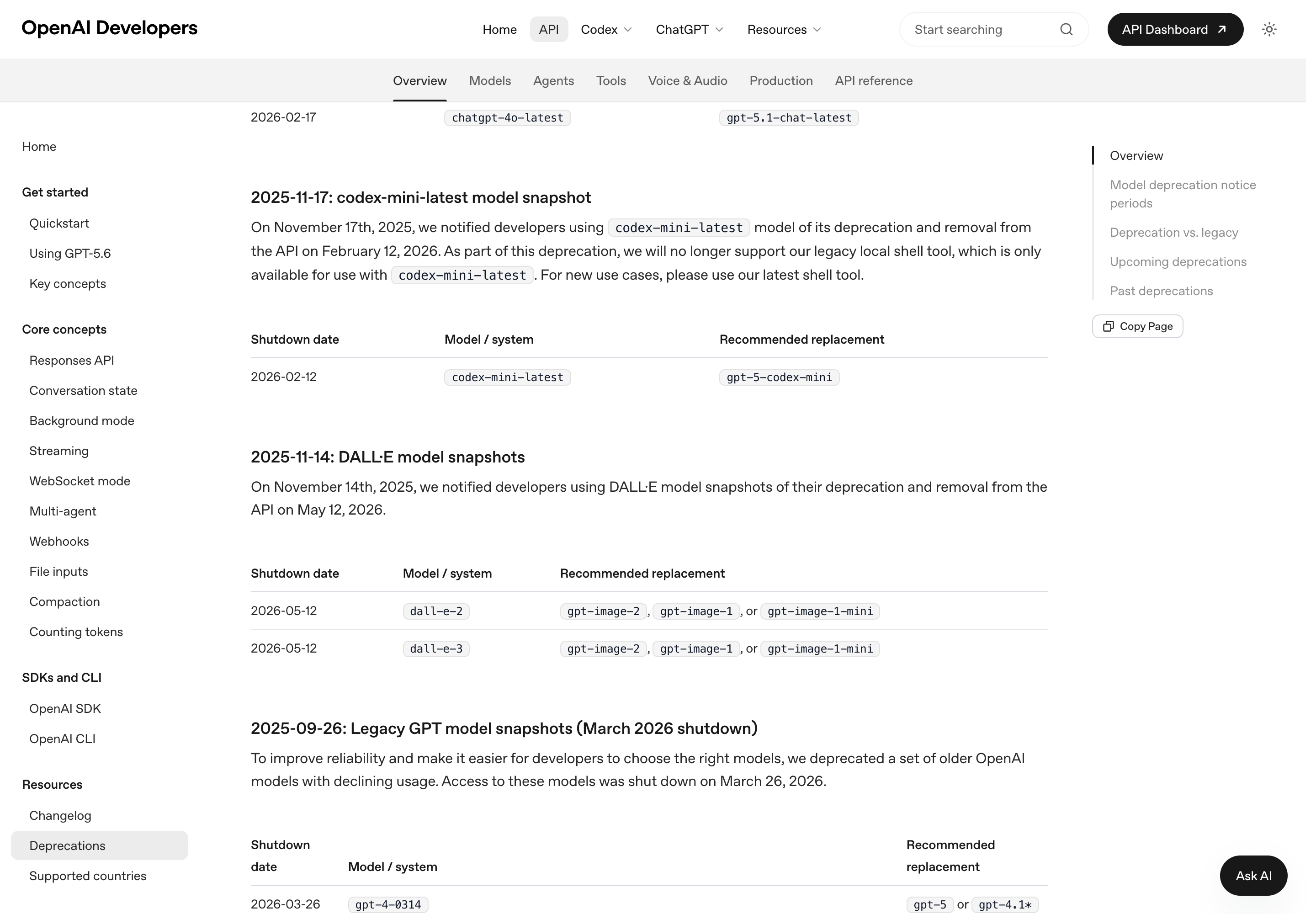Click the search magnifier icon
Screen dimensions: 1316x914
click(1066, 29)
